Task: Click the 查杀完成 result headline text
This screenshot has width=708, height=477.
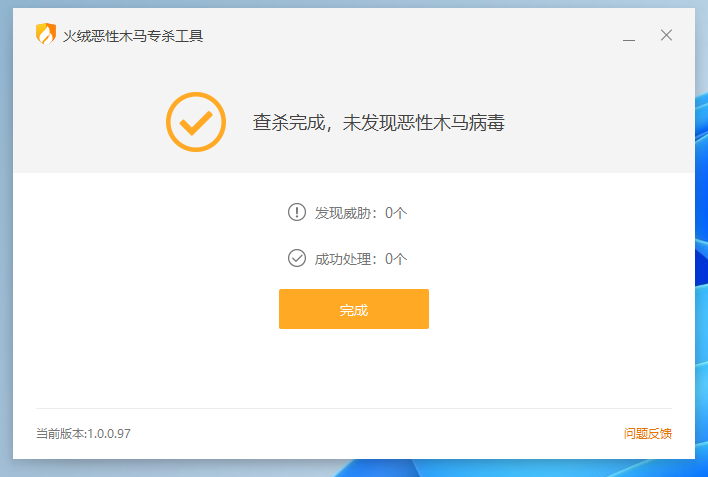Action: [x=378, y=122]
